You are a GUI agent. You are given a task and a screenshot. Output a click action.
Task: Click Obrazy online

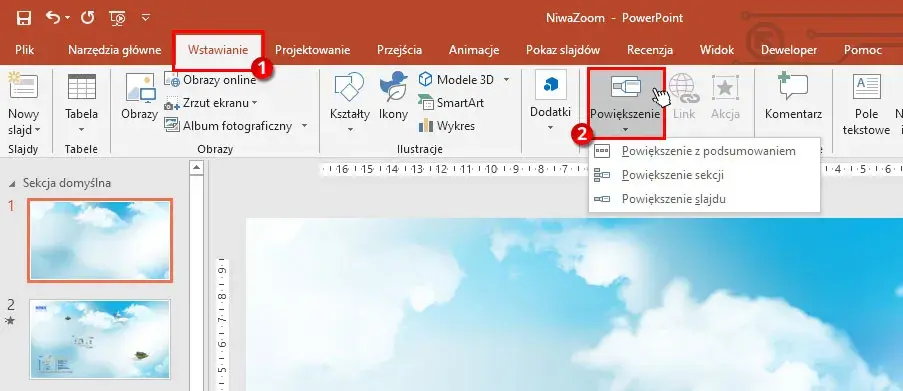(210, 80)
